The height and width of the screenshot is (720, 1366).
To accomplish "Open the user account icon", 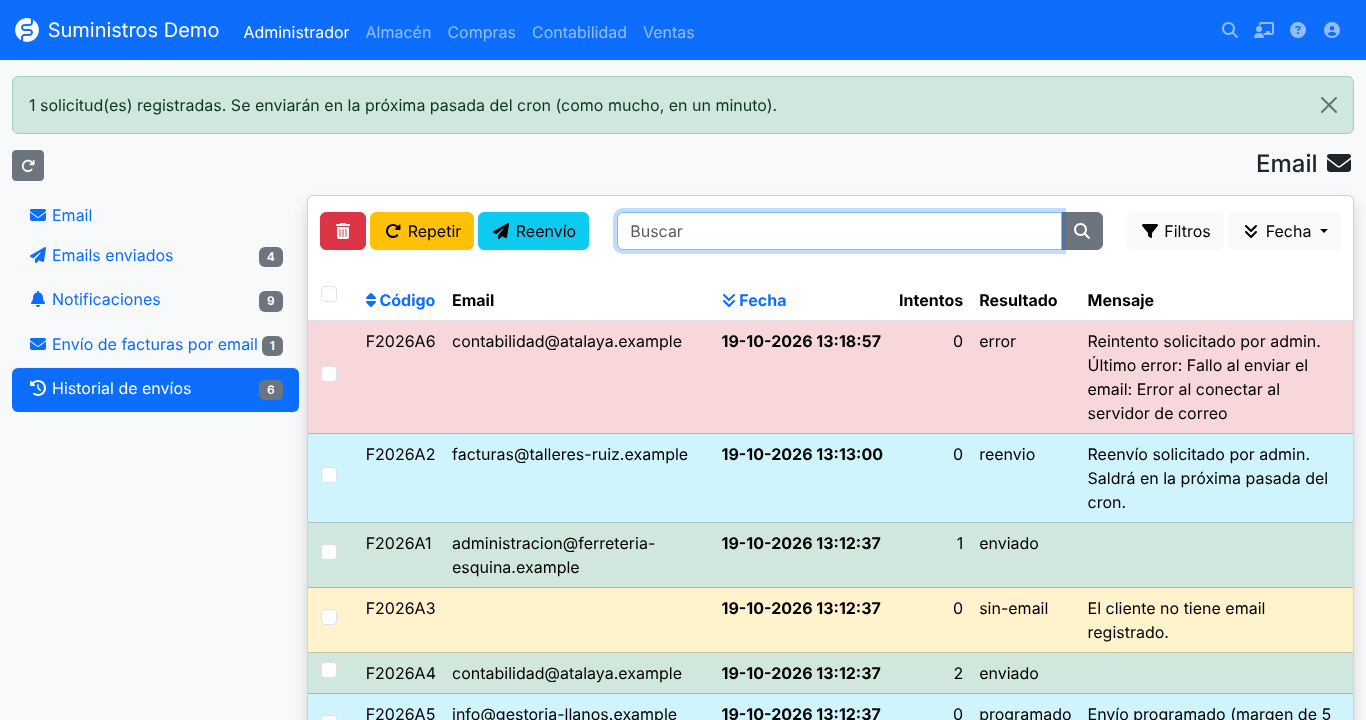I will (x=1332, y=30).
